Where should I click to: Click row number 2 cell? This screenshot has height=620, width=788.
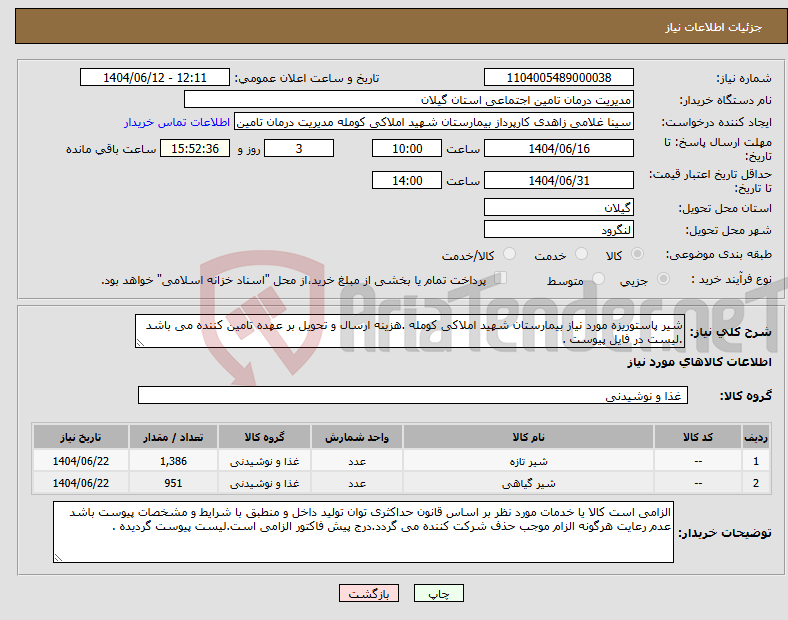[x=756, y=483]
